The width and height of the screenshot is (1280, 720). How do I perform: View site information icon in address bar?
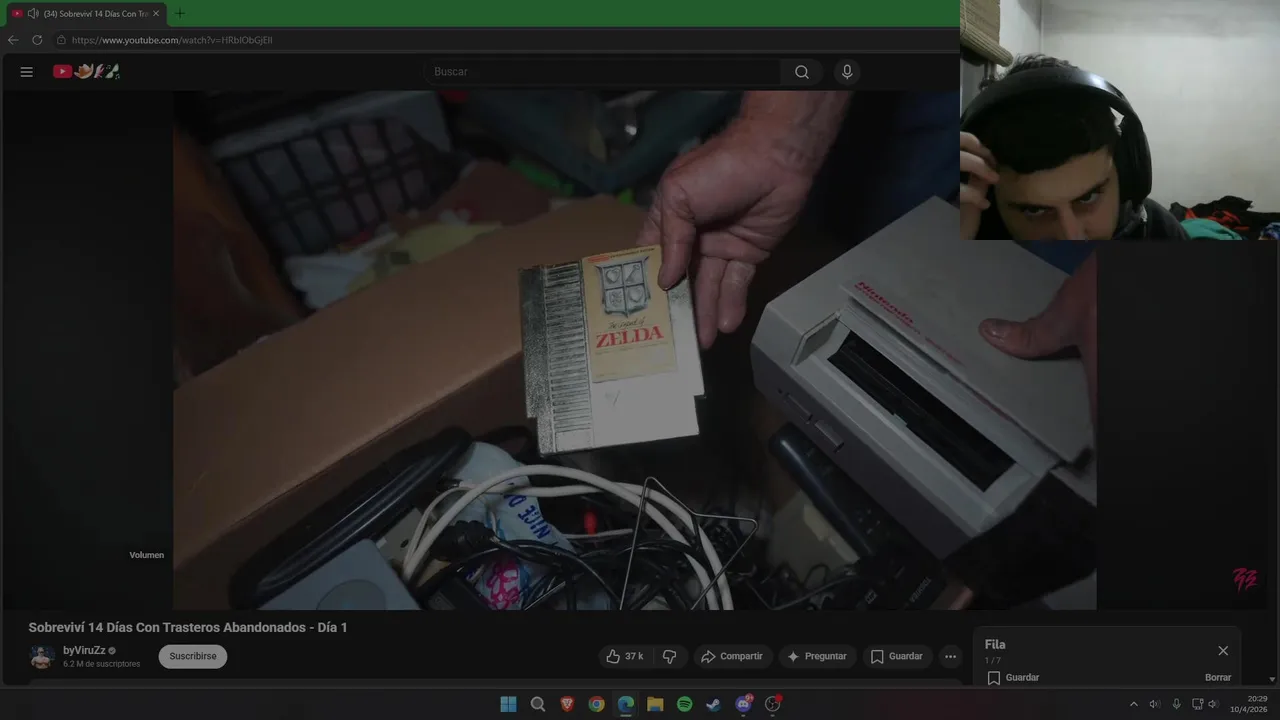61,40
